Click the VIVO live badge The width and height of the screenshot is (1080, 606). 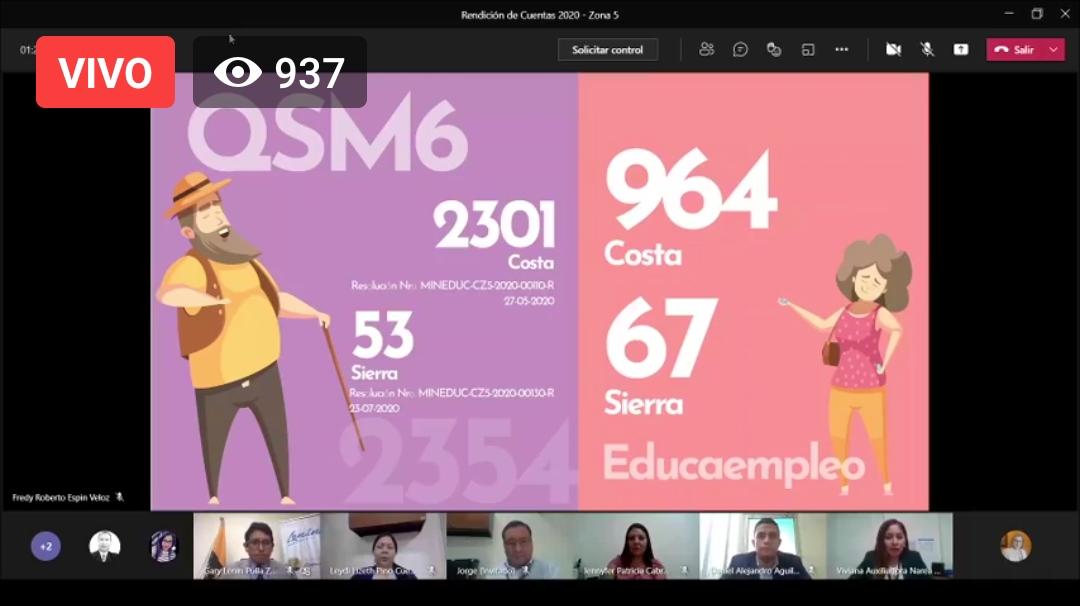(105, 72)
